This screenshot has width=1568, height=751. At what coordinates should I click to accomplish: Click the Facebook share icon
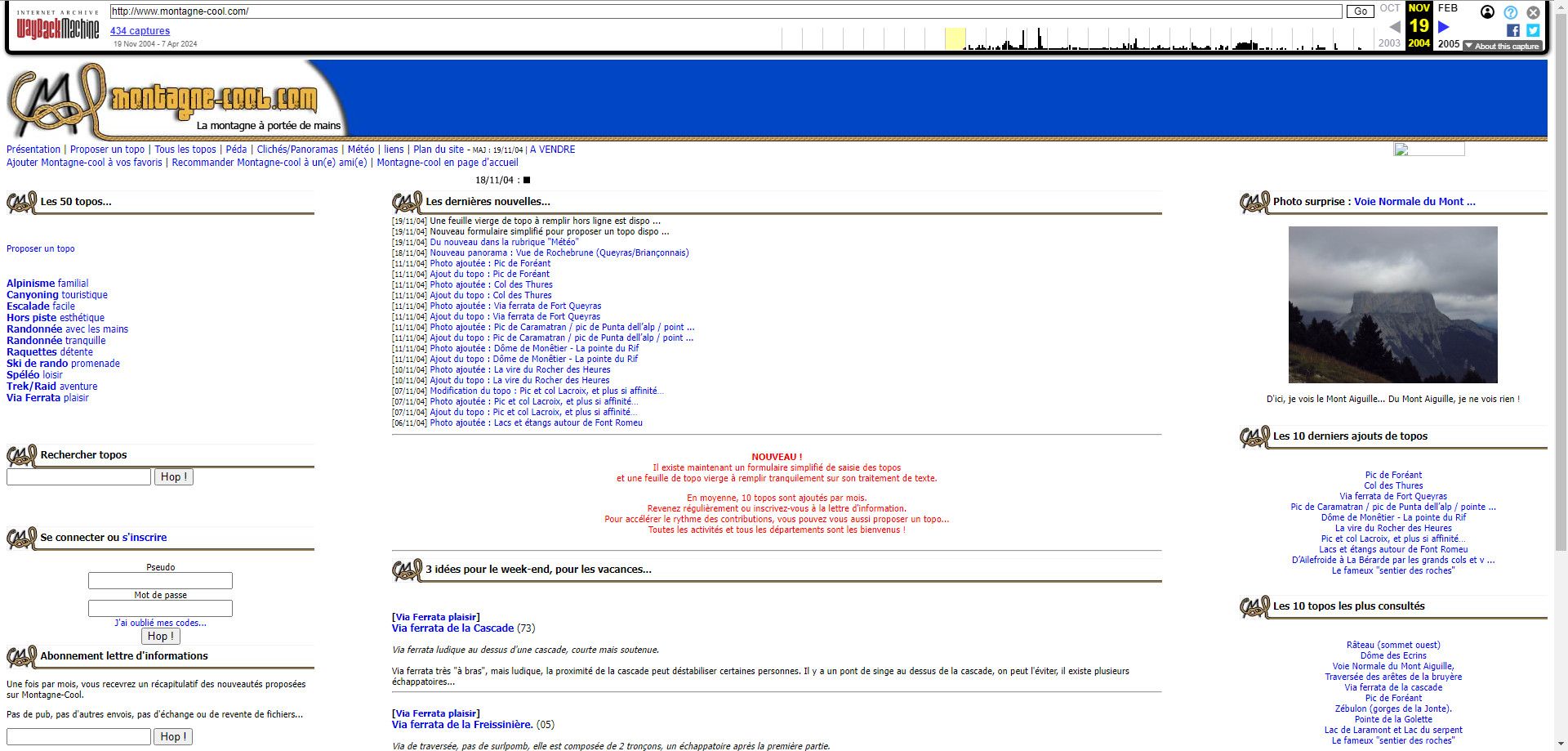1513,30
